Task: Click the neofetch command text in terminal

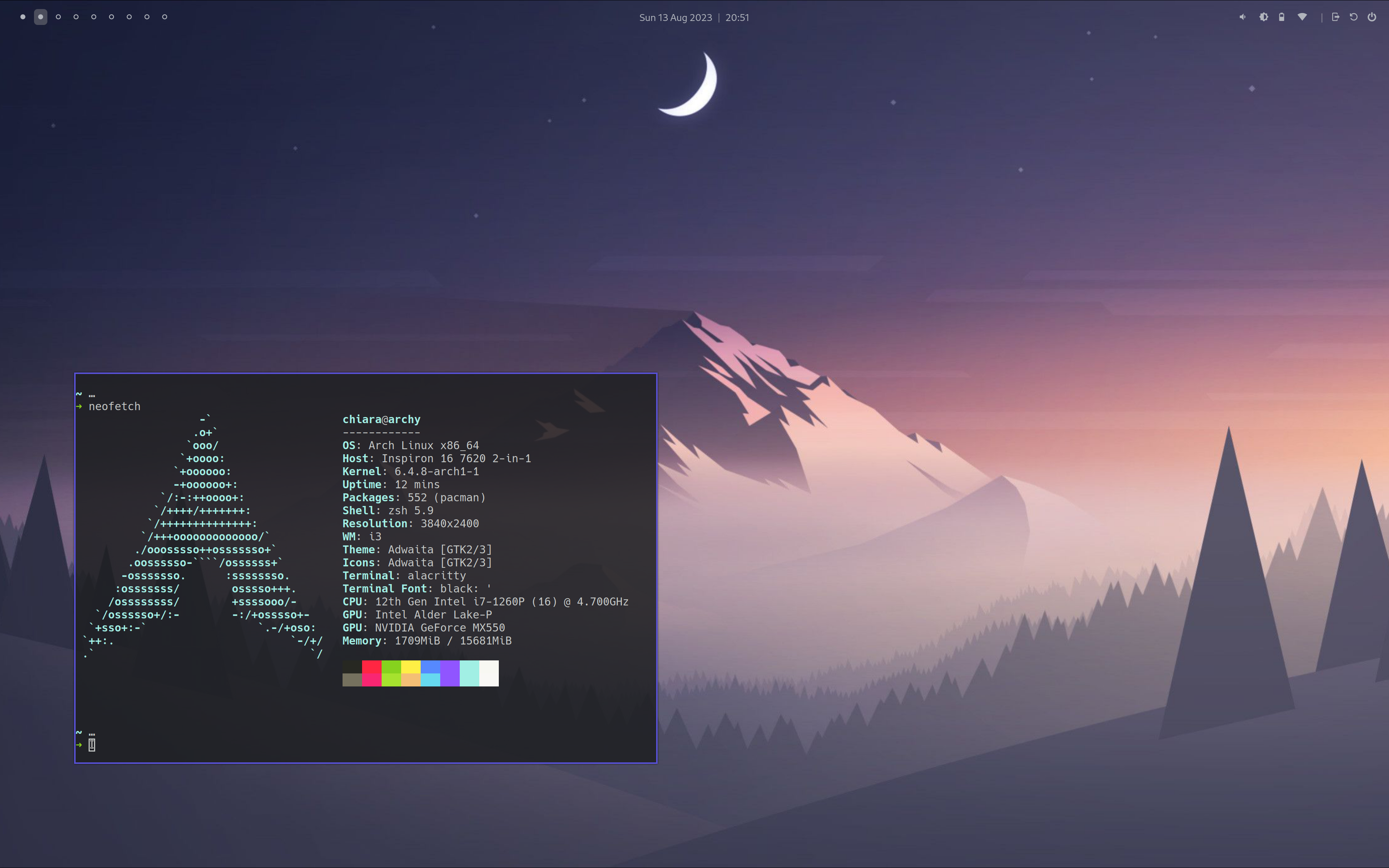Action: pyautogui.click(x=114, y=407)
